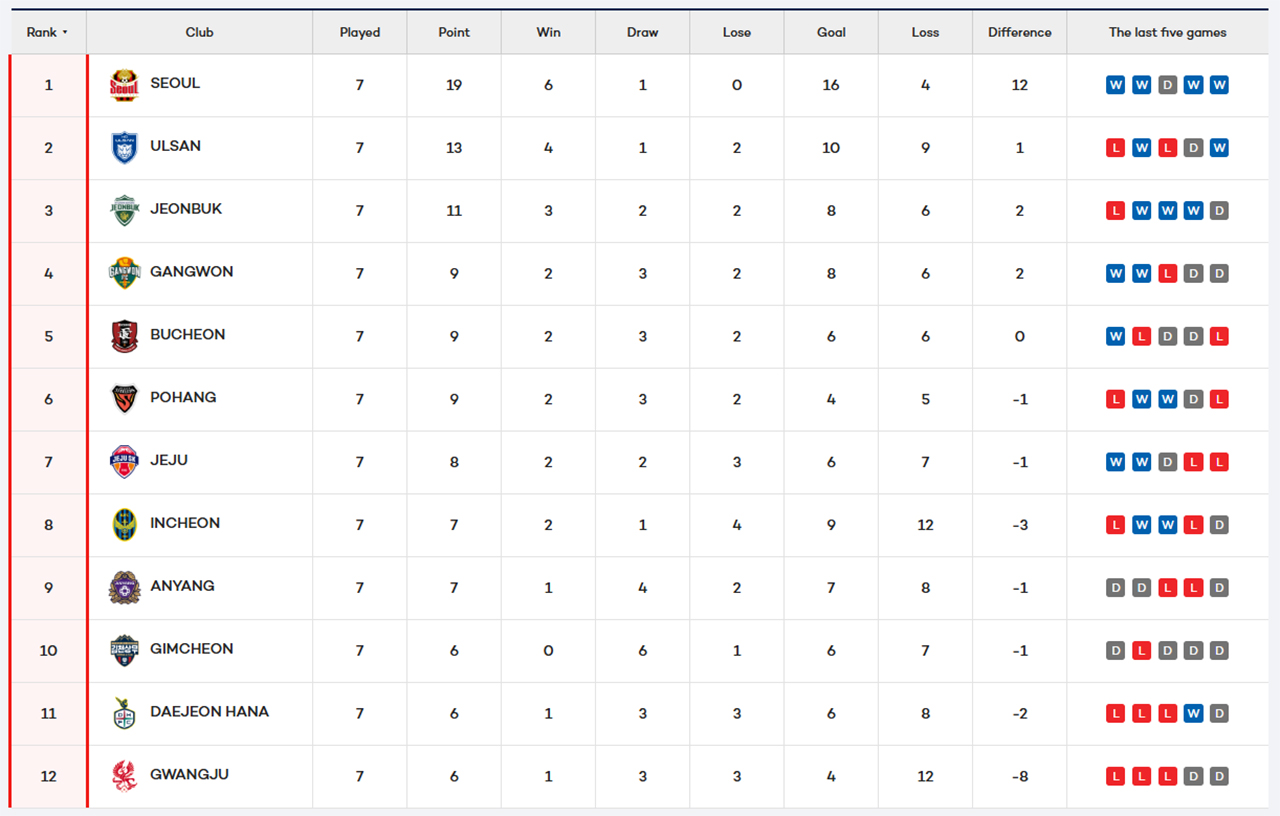Click the Gwangju club crest
Screen dimensions: 1280x816
pyautogui.click(x=124, y=776)
